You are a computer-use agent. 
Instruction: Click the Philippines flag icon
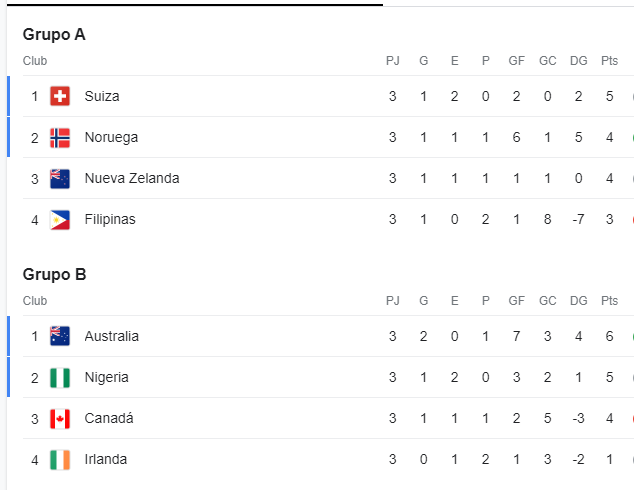(x=60, y=220)
